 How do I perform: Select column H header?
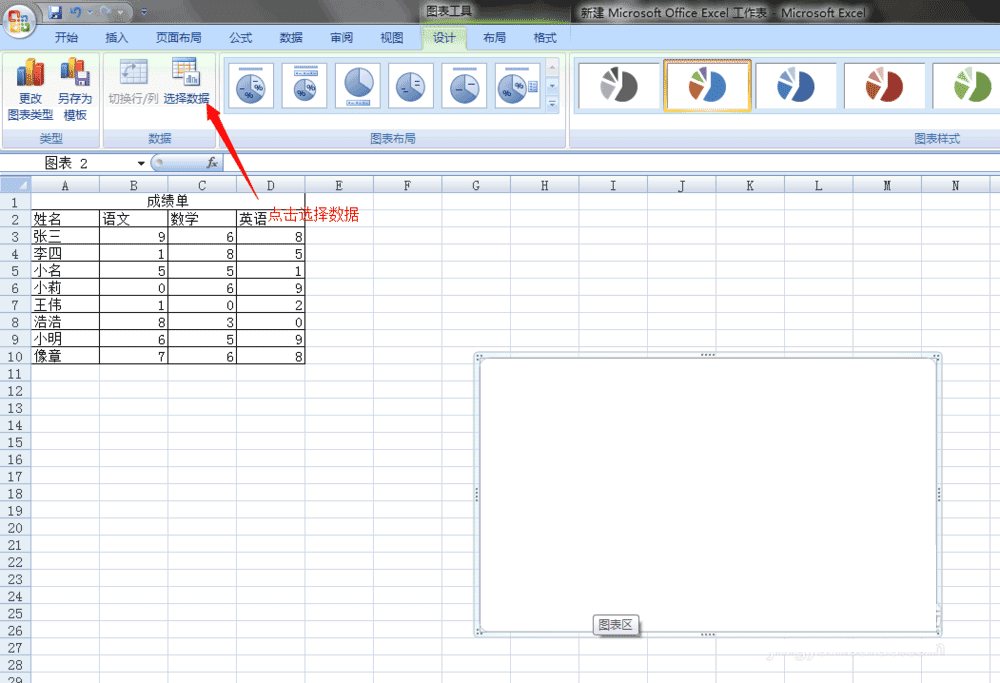click(544, 186)
